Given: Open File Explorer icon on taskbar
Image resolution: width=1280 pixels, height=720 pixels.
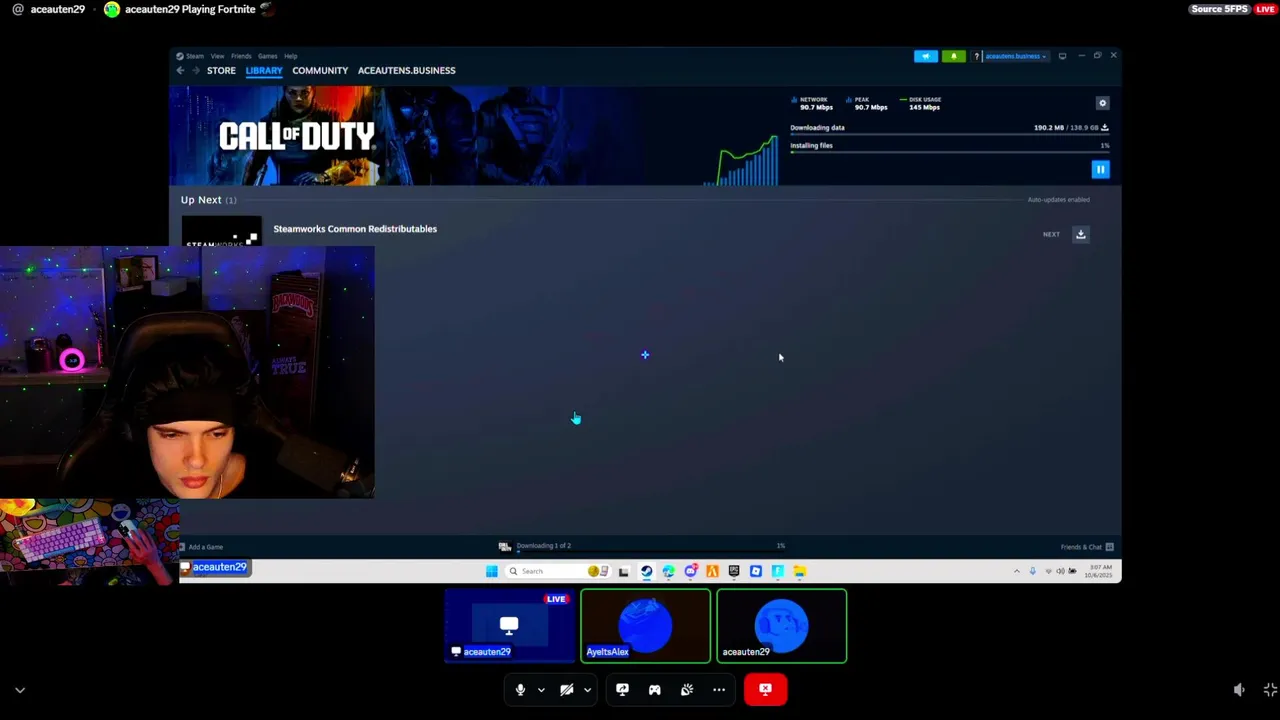Looking at the screenshot, I should pos(800,571).
